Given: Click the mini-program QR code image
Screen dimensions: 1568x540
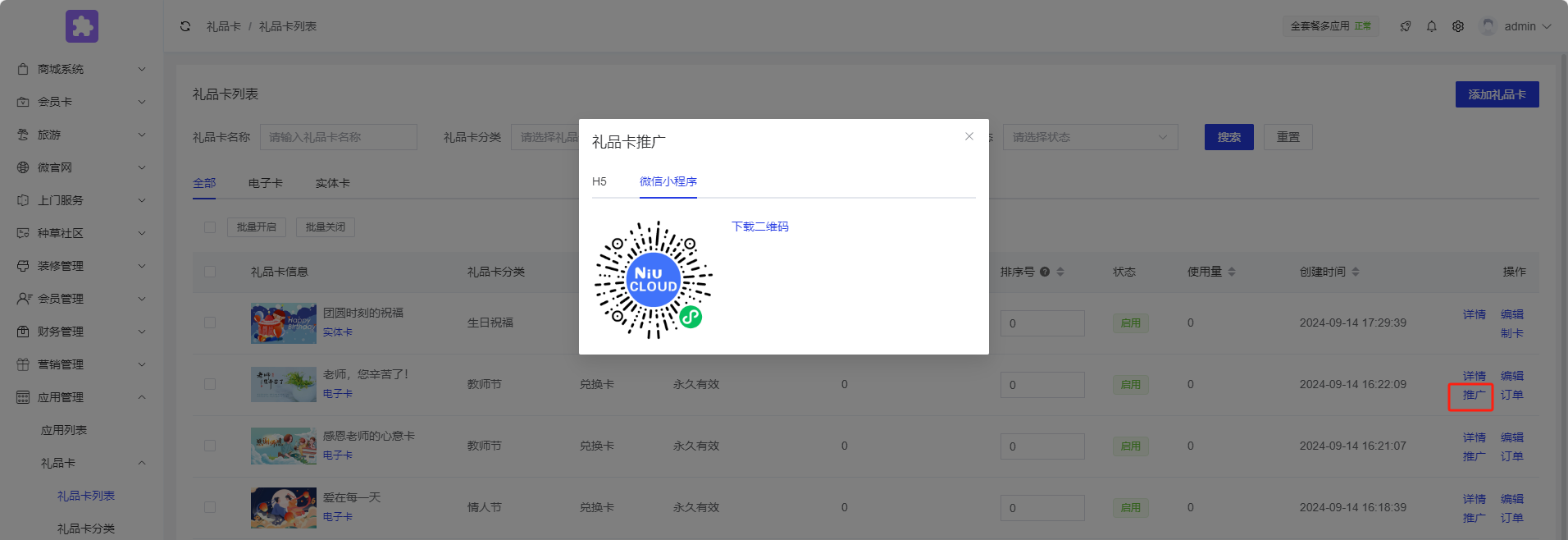Looking at the screenshot, I should pos(654,280).
